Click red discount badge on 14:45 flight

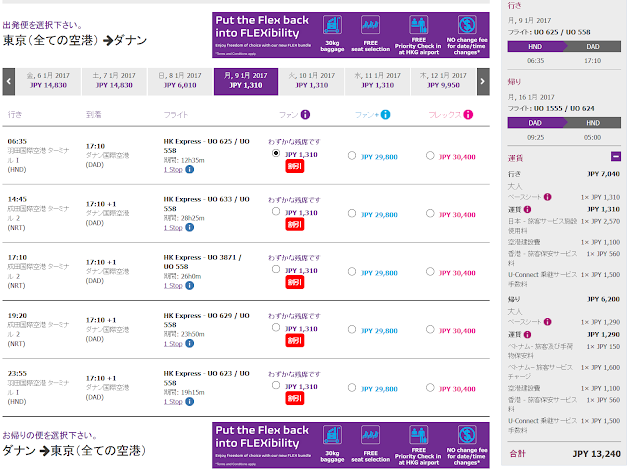(295, 224)
